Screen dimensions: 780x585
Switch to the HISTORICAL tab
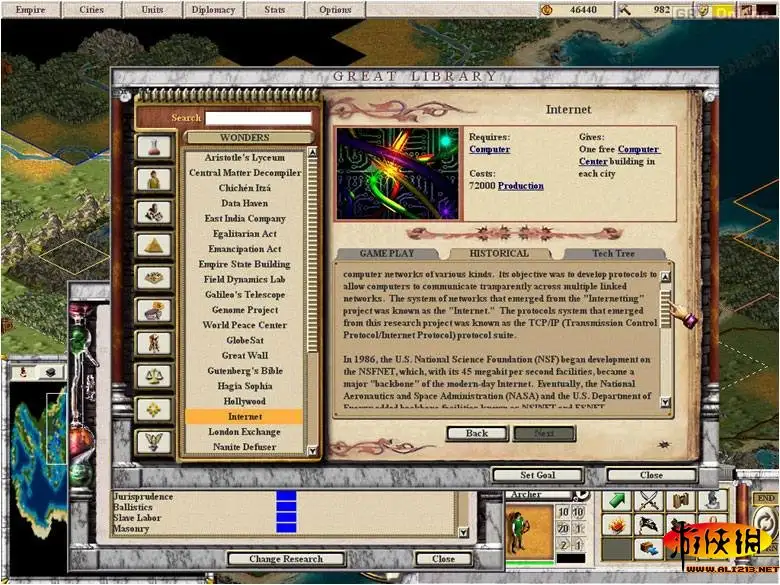(499, 253)
